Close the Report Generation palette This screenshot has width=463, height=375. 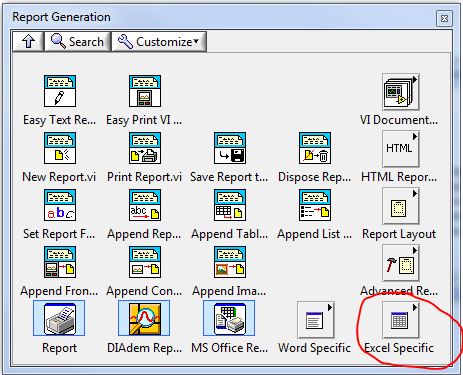click(444, 18)
